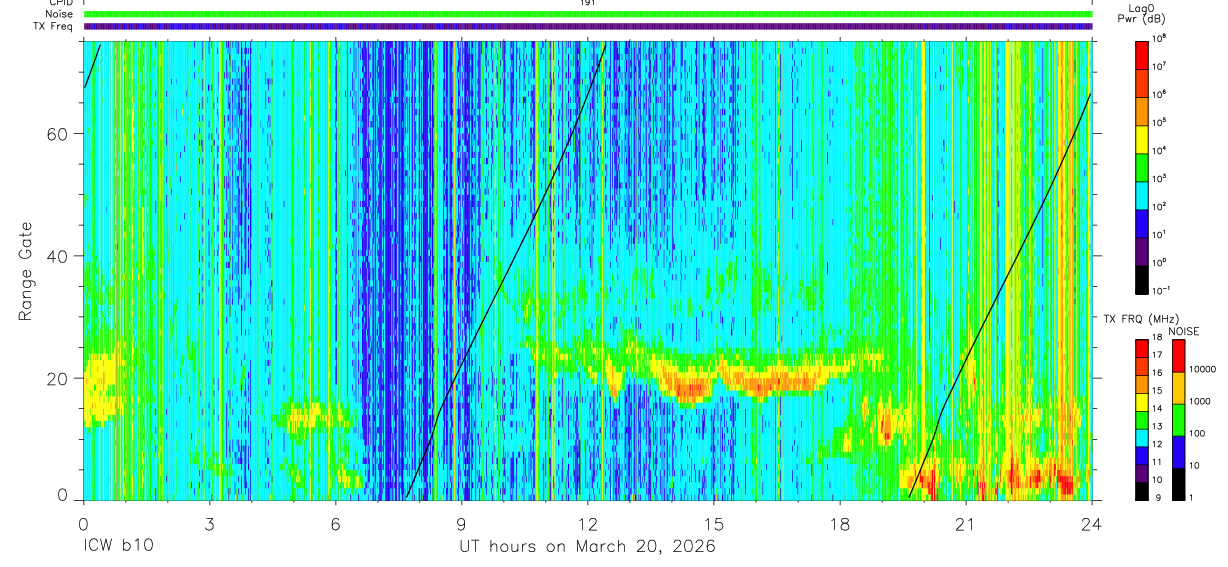
Task: Pick the cyan segment of the power colorbar
Action: pos(1142,193)
